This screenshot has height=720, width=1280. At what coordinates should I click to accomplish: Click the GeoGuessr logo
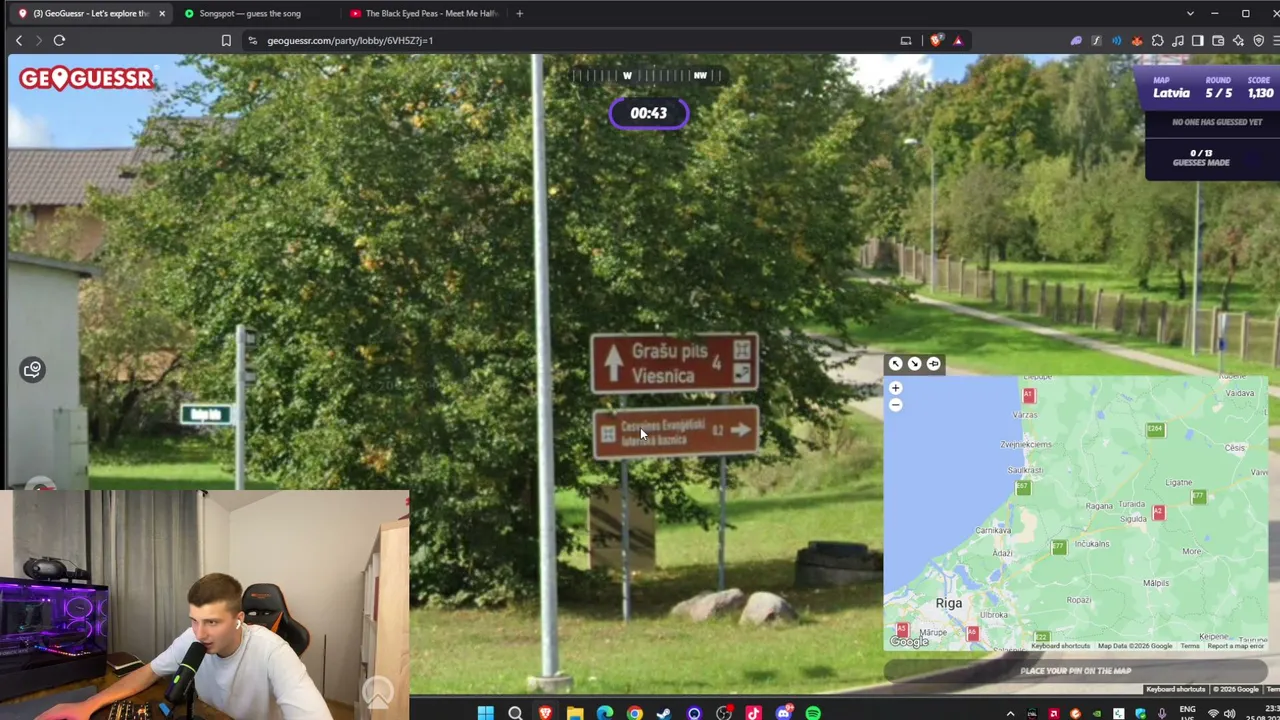point(86,78)
